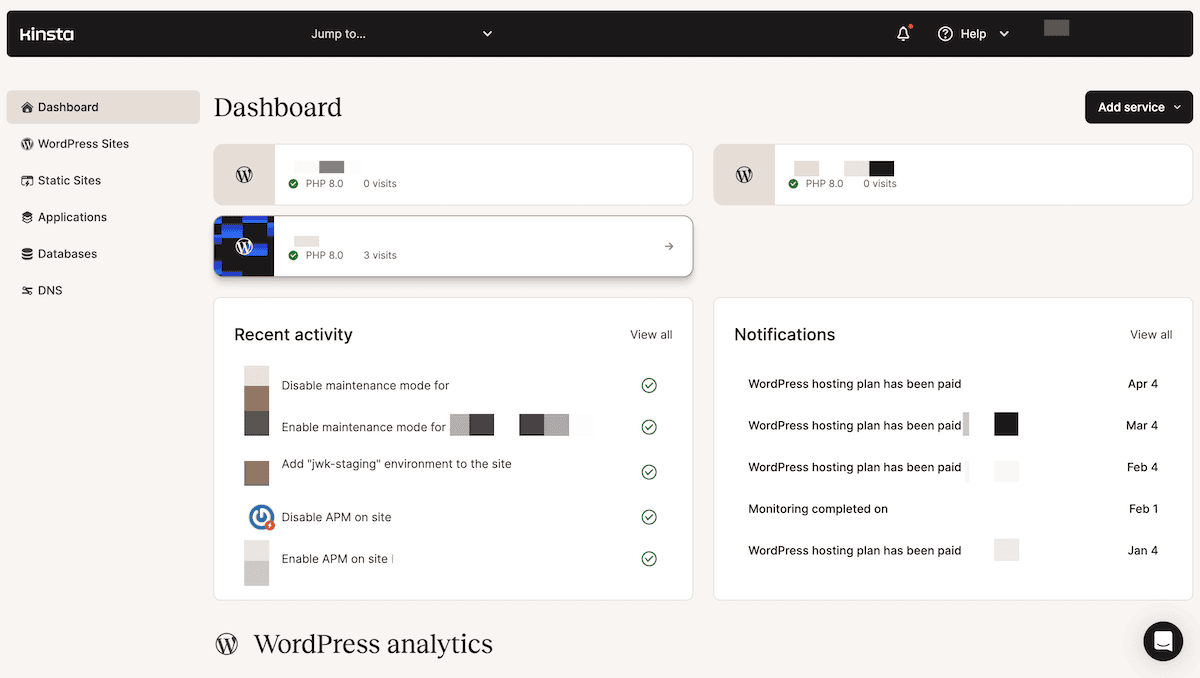Navigate to Databases

click(69, 253)
